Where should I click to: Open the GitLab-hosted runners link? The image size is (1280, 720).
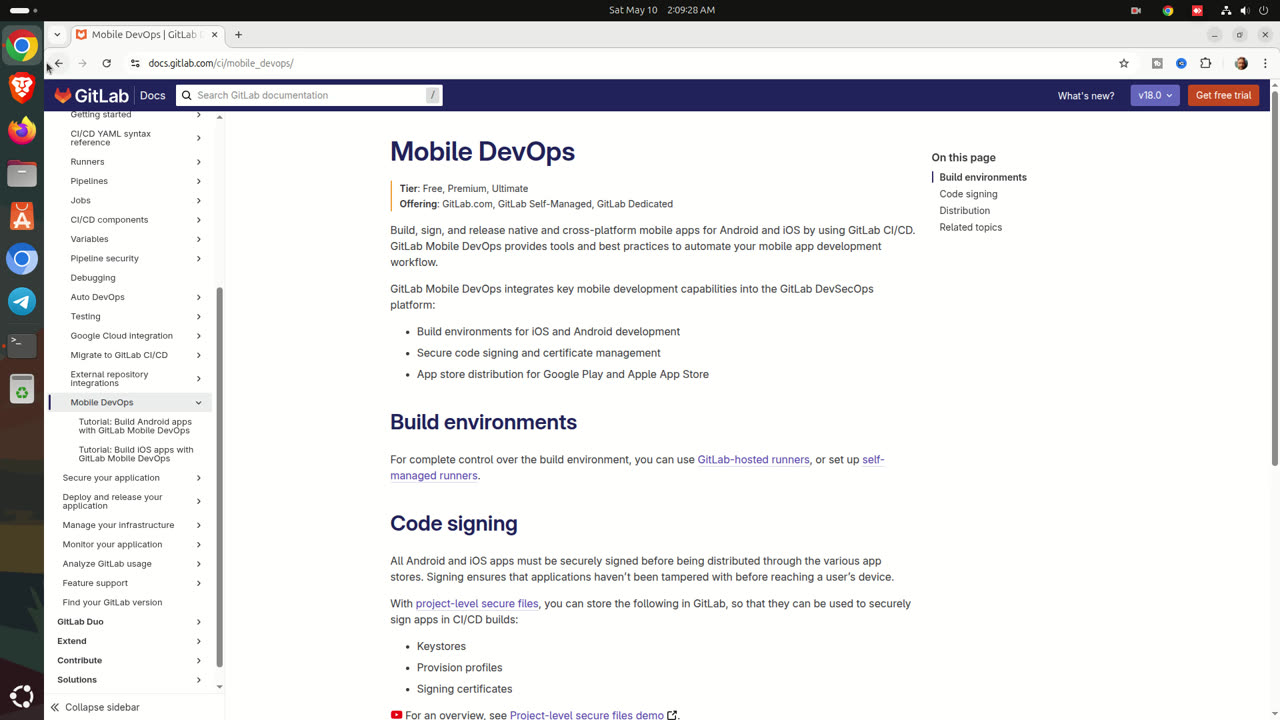tap(753, 460)
